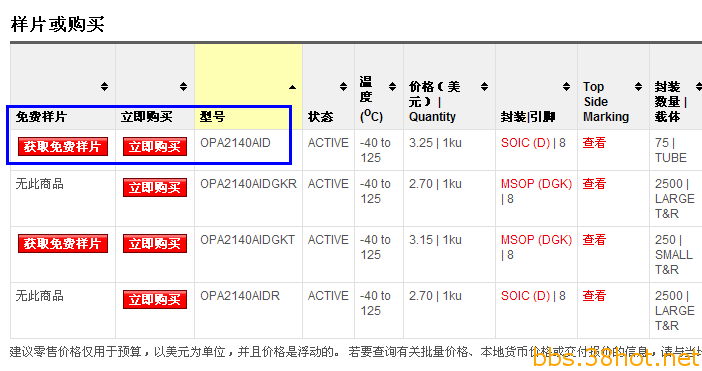Select the OPA2140AIDGKT part number text
This screenshot has width=702, height=371.
click(x=247, y=239)
